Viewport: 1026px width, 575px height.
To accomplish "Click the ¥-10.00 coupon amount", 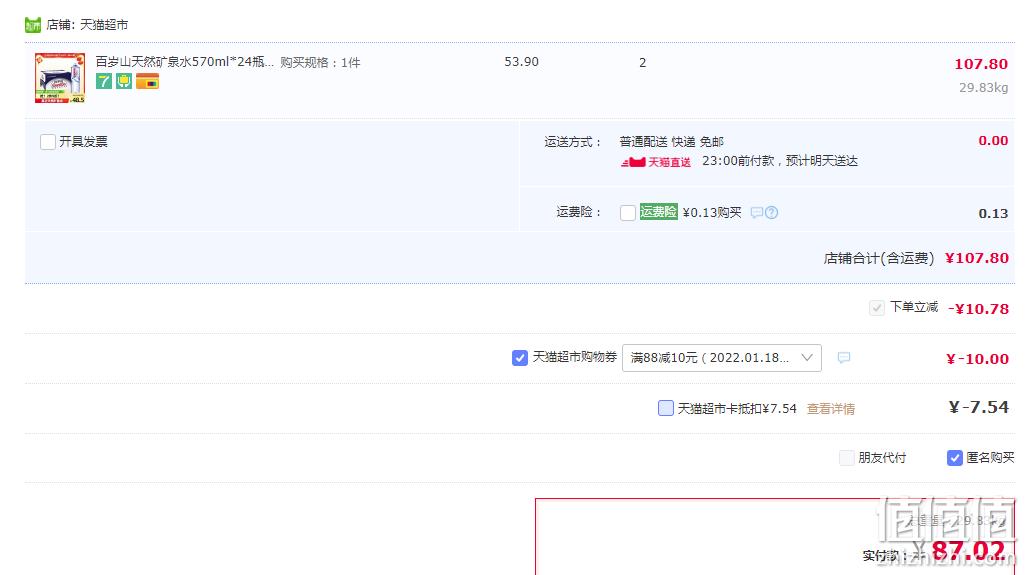I will 978,359.
